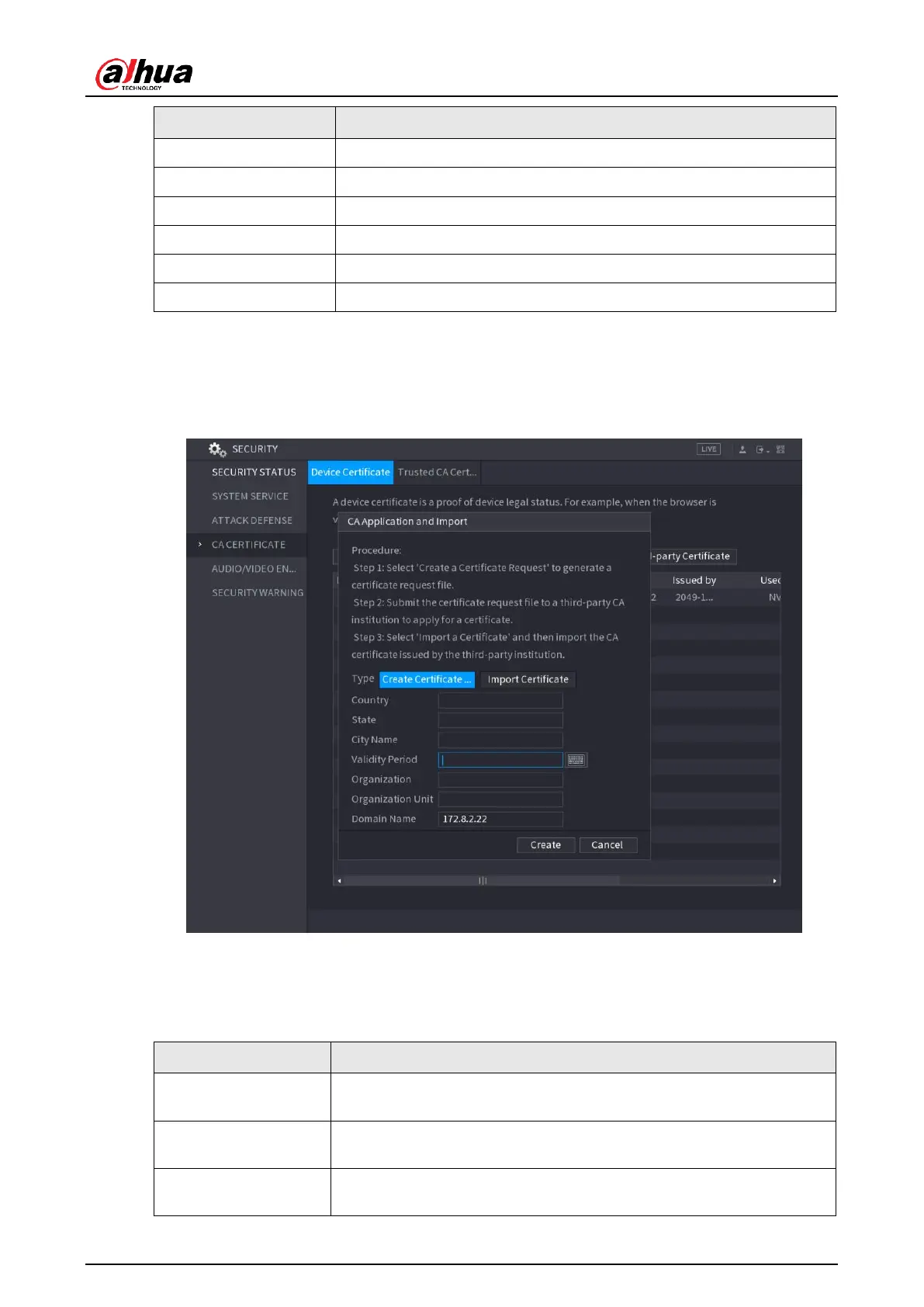Open SECURITY STATUS section

click(254, 472)
